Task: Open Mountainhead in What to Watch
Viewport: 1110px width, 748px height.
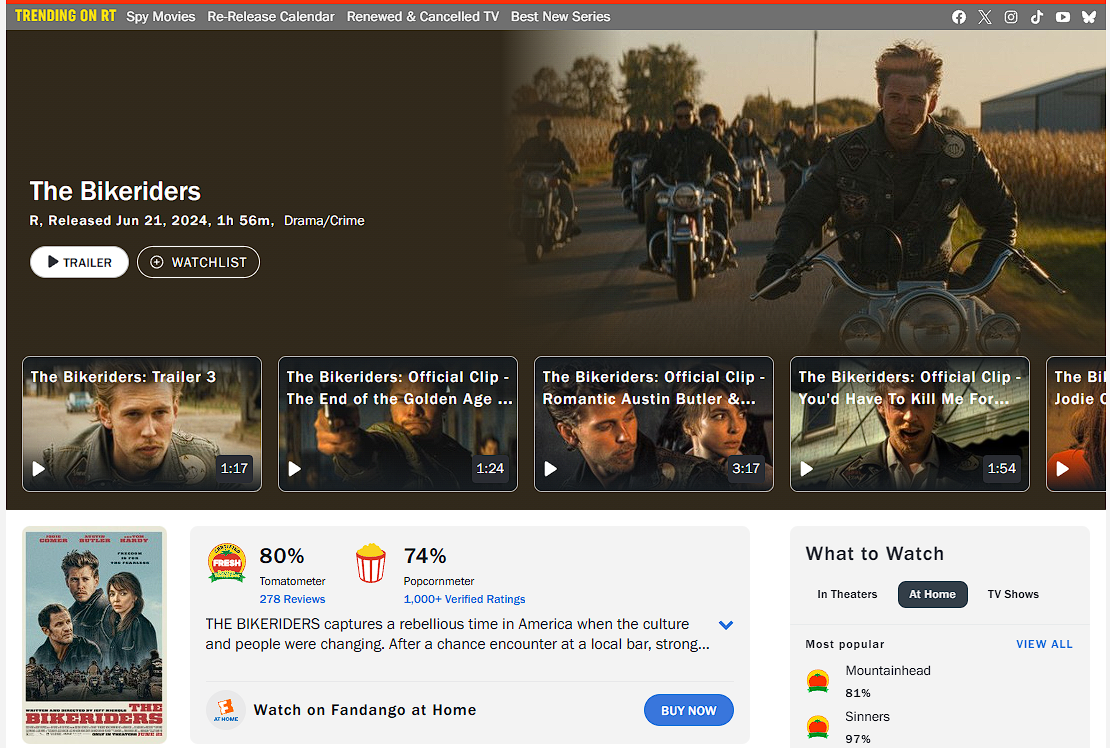Action: coord(888,671)
